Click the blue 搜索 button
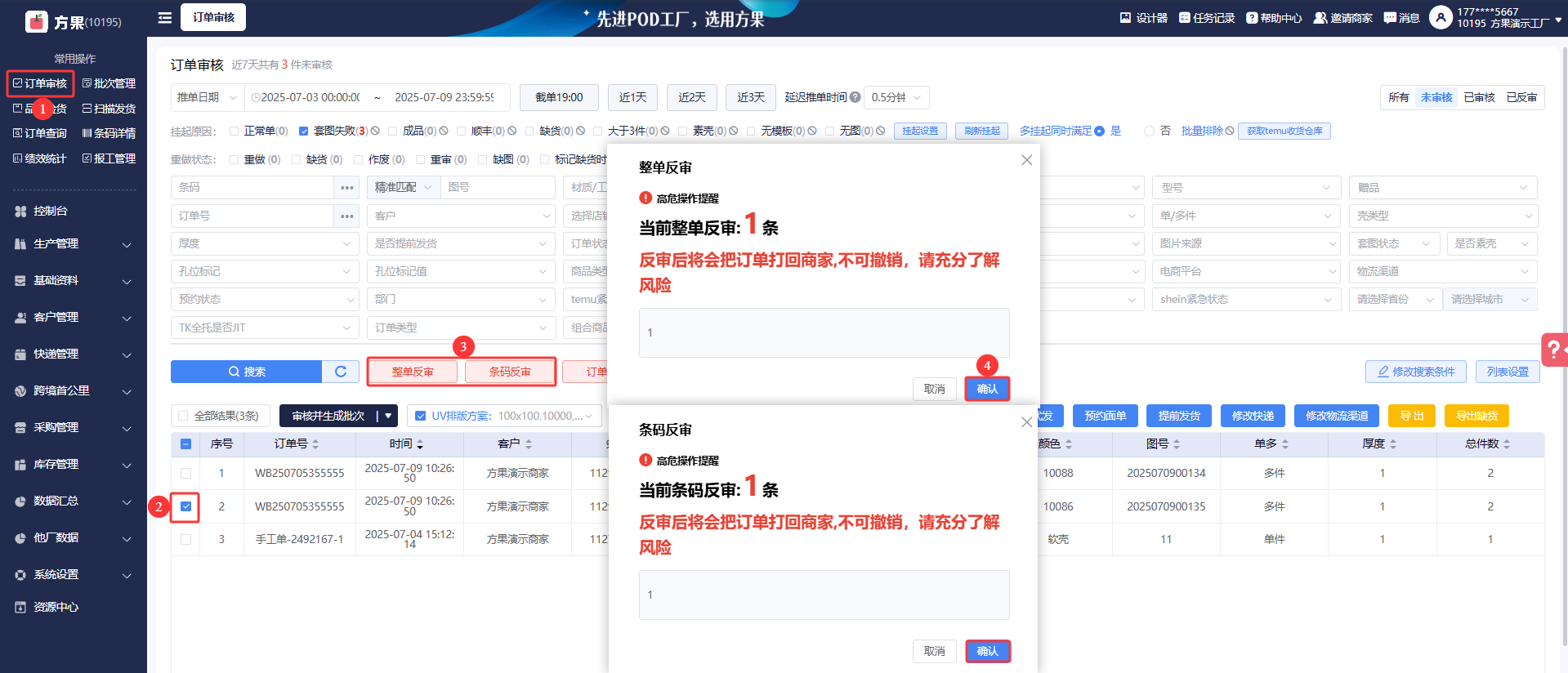1568x673 pixels. [247, 372]
